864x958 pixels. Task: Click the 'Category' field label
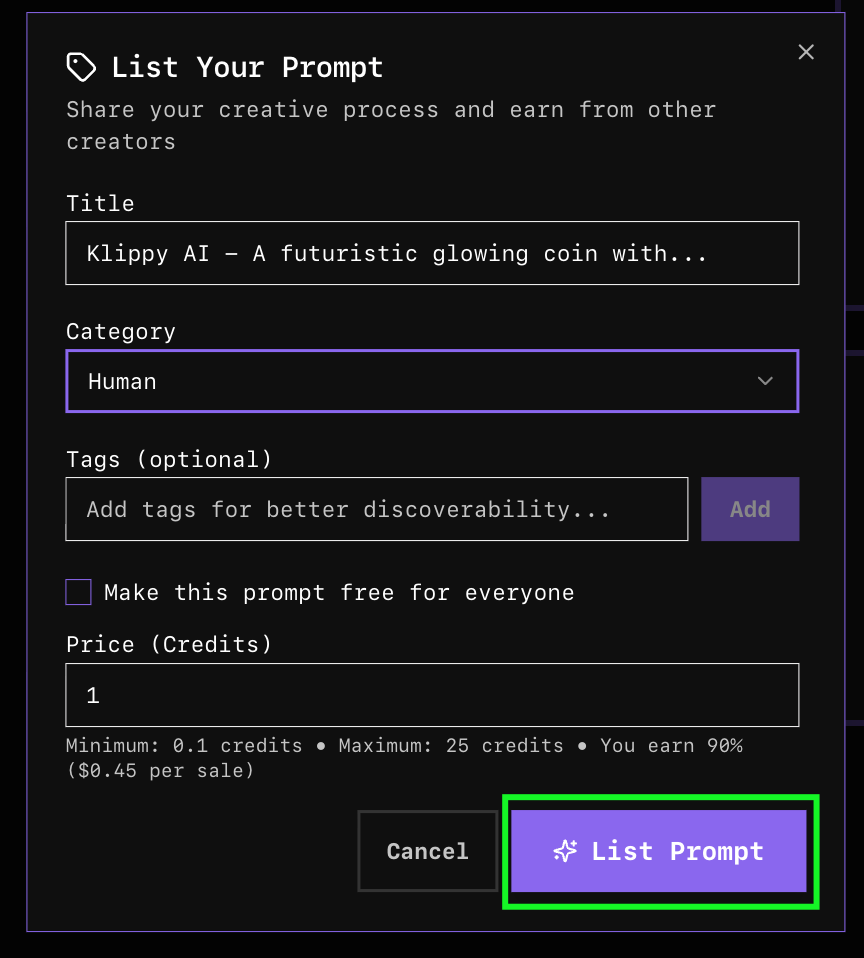click(121, 331)
